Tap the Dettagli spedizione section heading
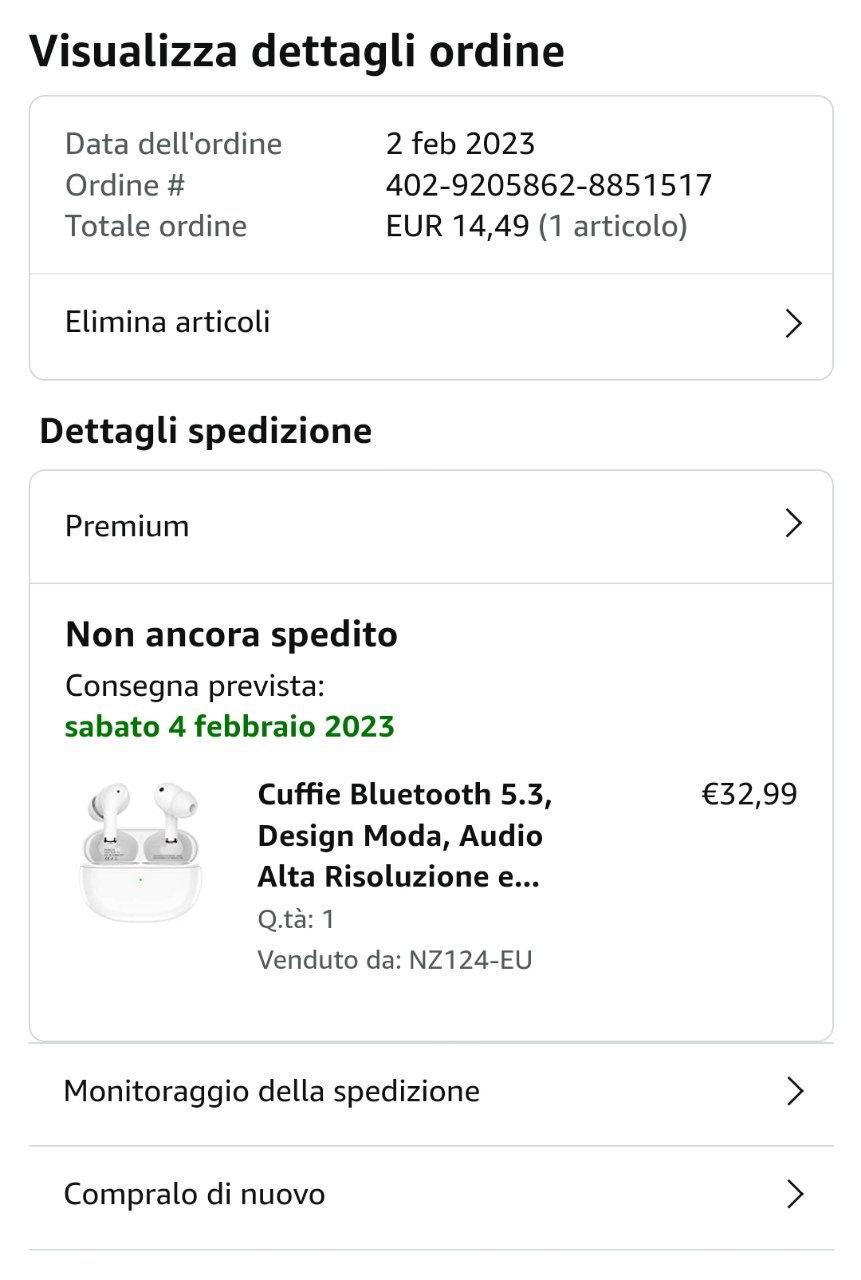This screenshot has width=861, height=1280. (205, 432)
